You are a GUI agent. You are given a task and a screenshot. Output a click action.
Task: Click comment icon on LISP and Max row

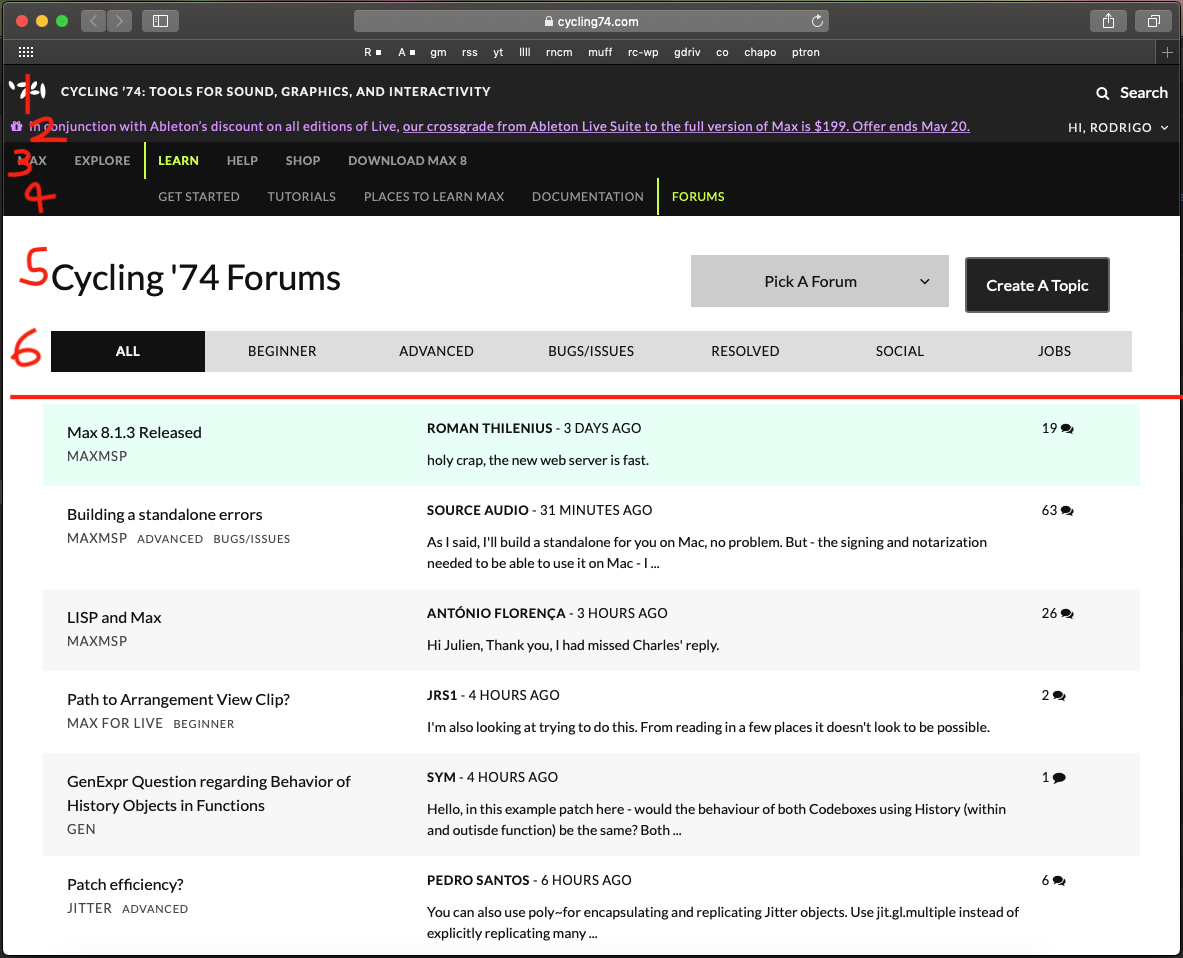1067,614
